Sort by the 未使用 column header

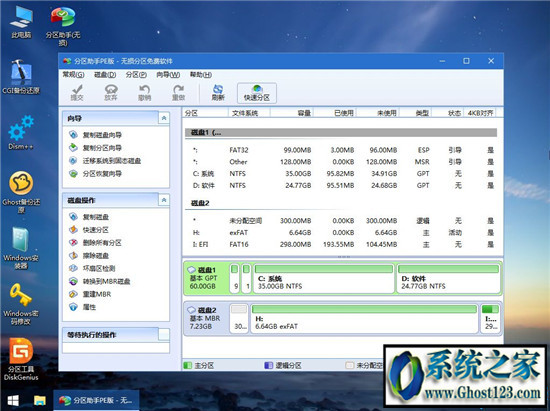[378, 113]
